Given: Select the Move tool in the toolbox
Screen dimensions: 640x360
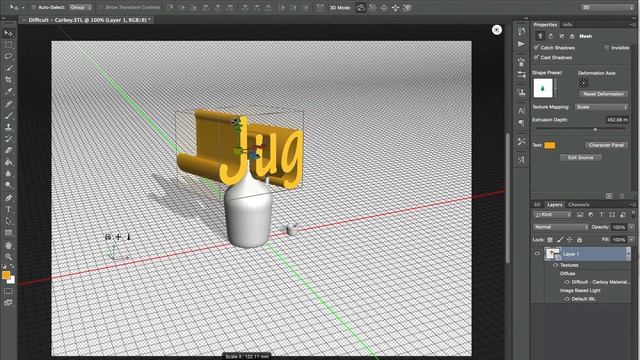Looking at the screenshot, I should (x=9, y=33).
